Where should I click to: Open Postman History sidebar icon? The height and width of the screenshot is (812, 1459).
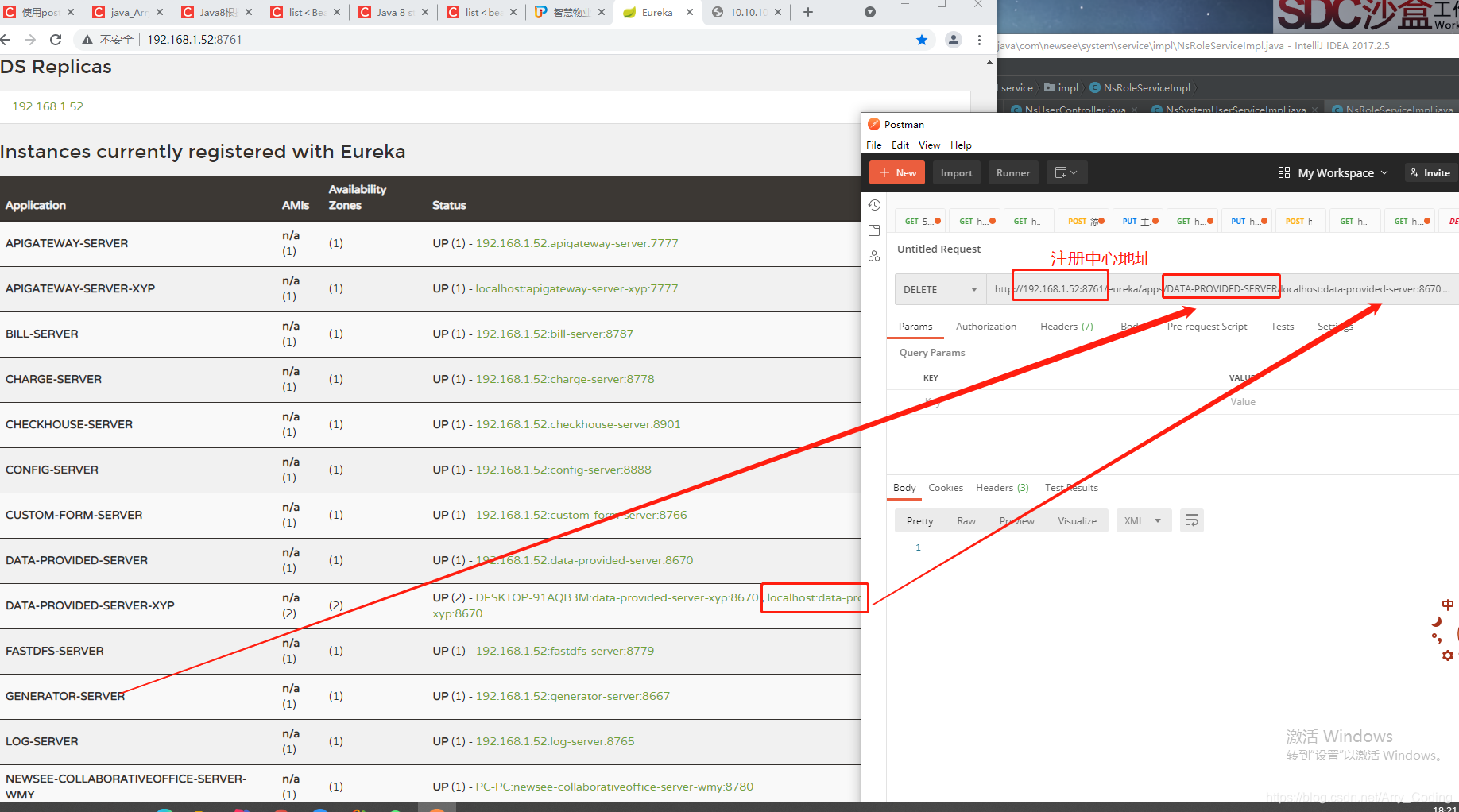pyautogui.click(x=874, y=205)
